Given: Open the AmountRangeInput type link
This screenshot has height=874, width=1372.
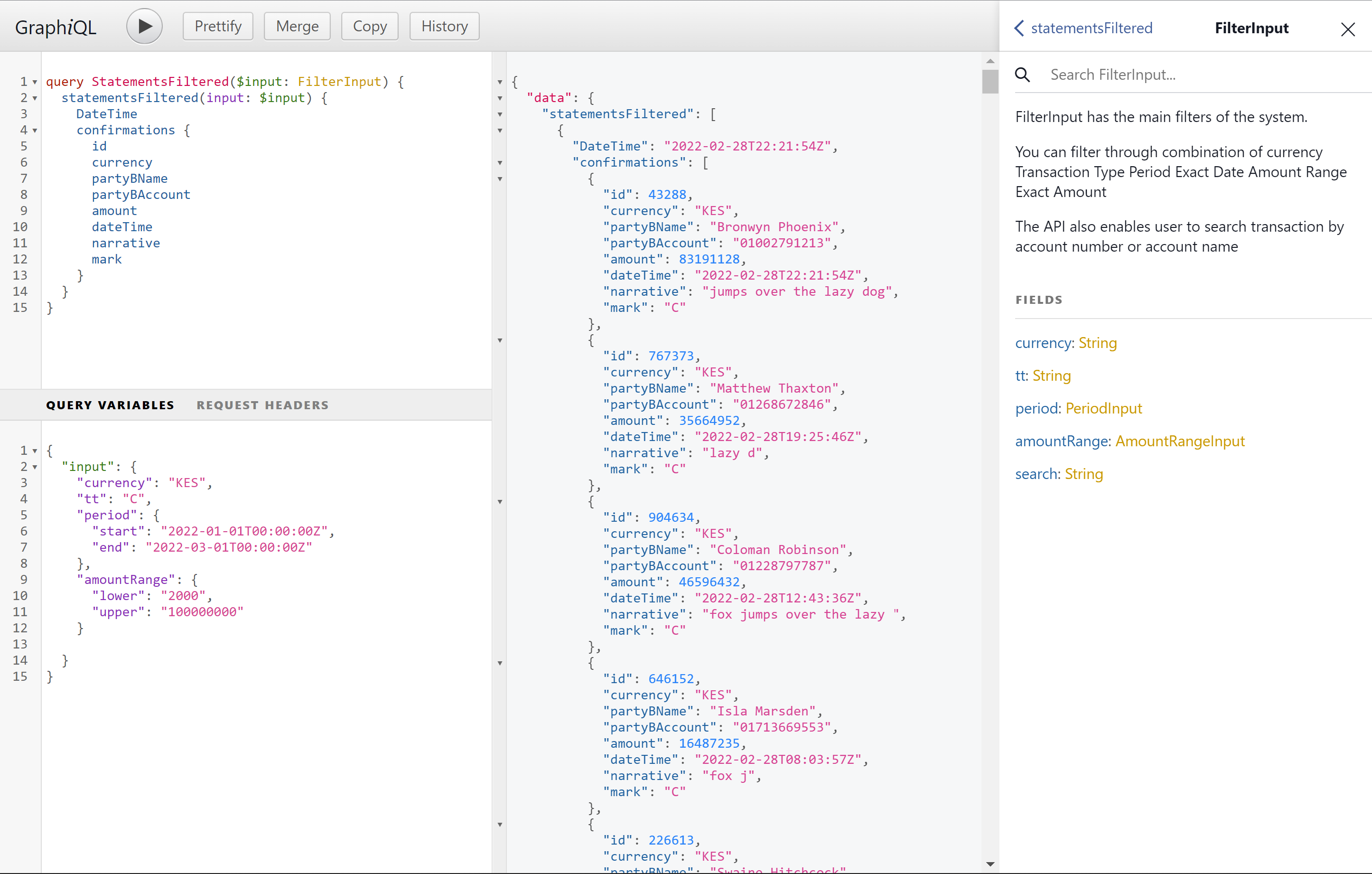Looking at the screenshot, I should (1180, 441).
